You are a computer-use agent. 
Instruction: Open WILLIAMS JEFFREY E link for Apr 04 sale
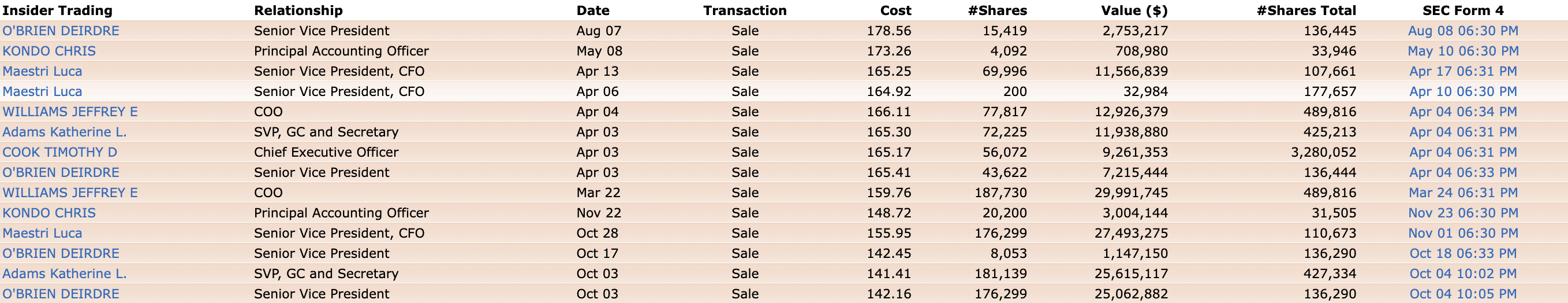(x=70, y=112)
